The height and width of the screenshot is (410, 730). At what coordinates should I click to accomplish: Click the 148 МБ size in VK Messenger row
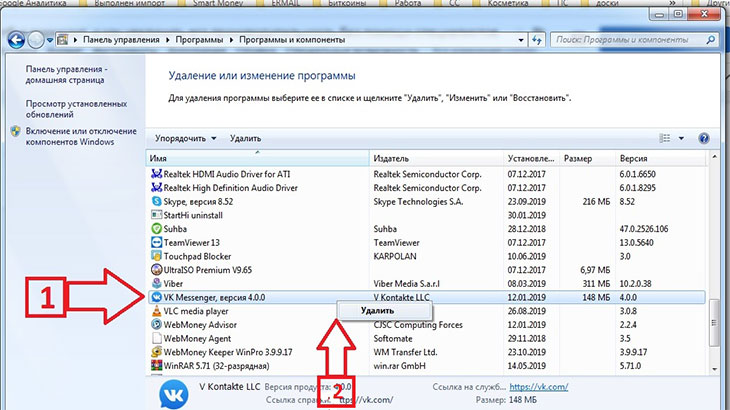(596, 297)
